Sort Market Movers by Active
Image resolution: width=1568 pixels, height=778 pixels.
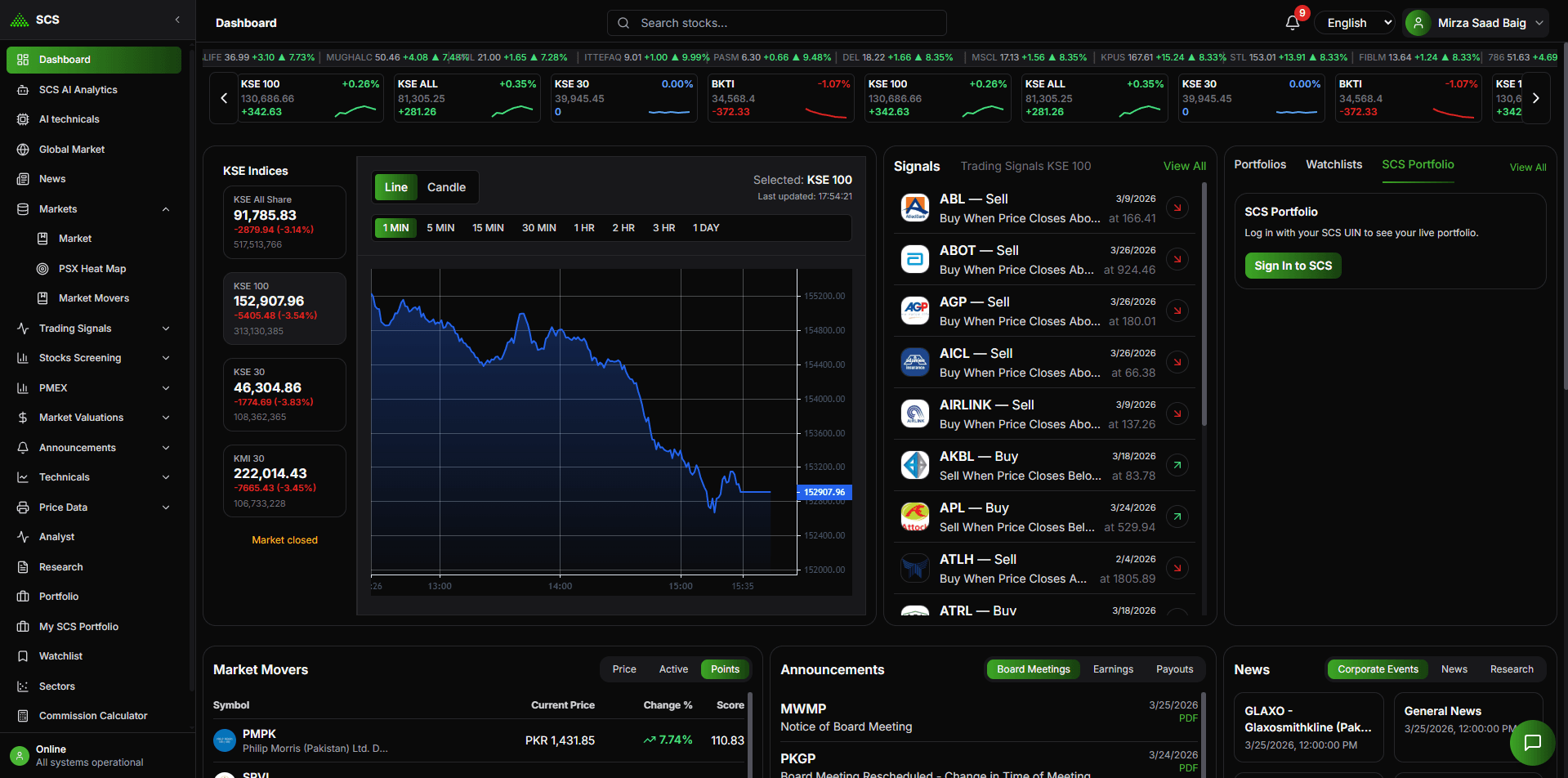point(673,669)
